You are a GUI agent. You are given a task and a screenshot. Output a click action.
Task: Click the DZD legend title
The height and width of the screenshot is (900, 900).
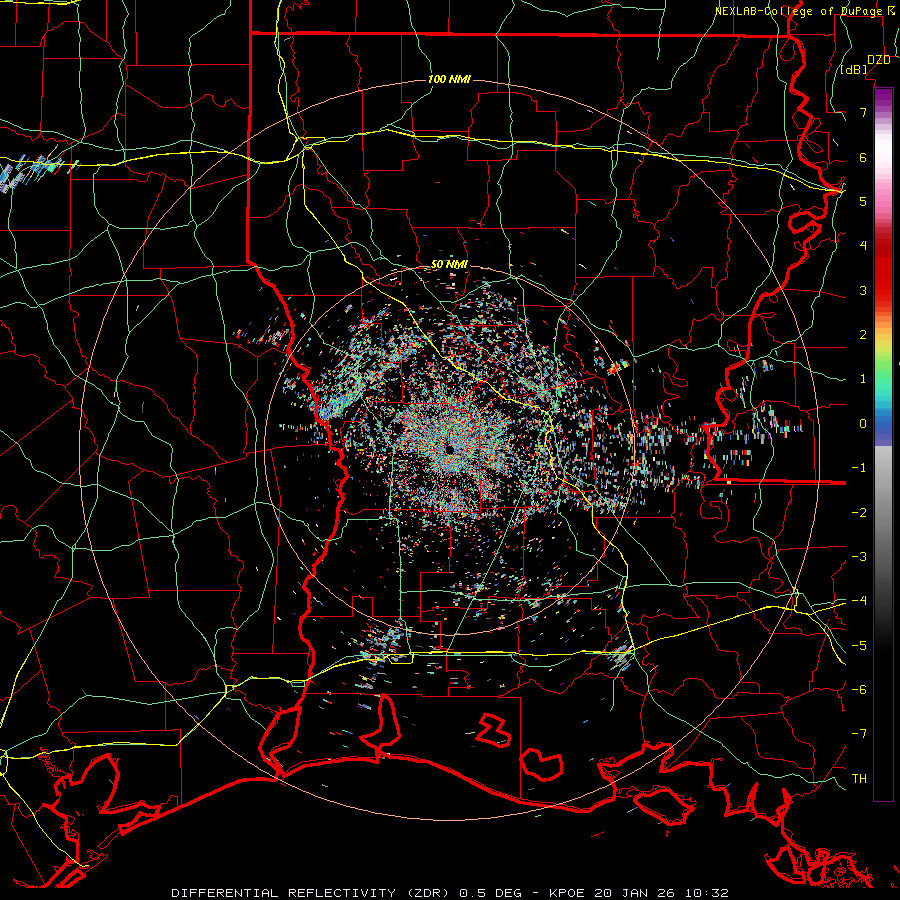(x=878, y=60)
